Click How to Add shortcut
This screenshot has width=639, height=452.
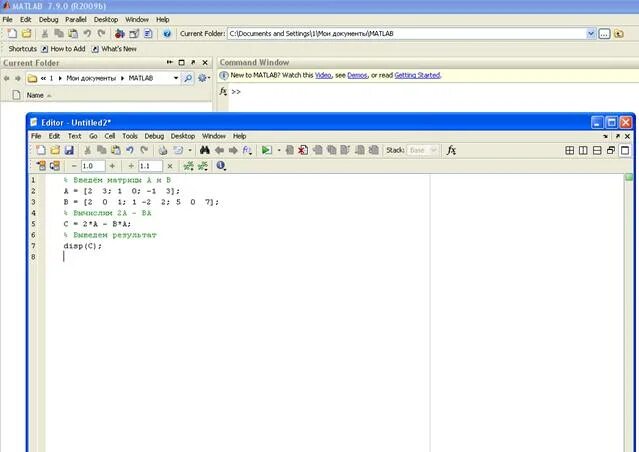[x=64, y=49]
